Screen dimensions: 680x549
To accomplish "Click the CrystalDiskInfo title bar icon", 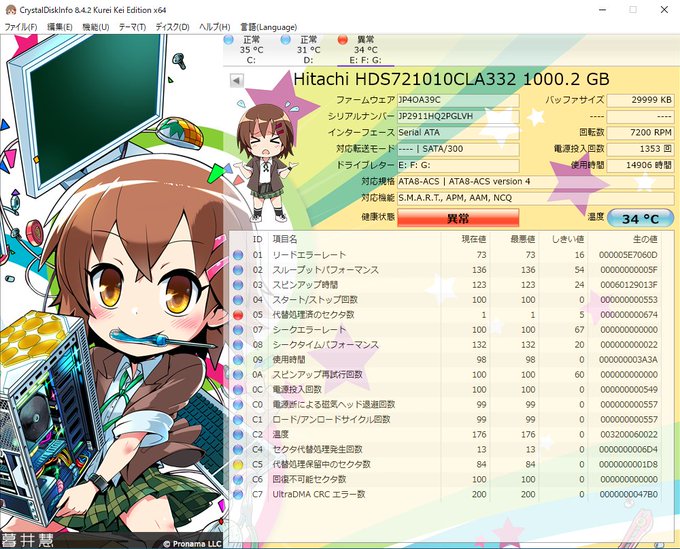I will pyautogui.click(x=10, y=10).
